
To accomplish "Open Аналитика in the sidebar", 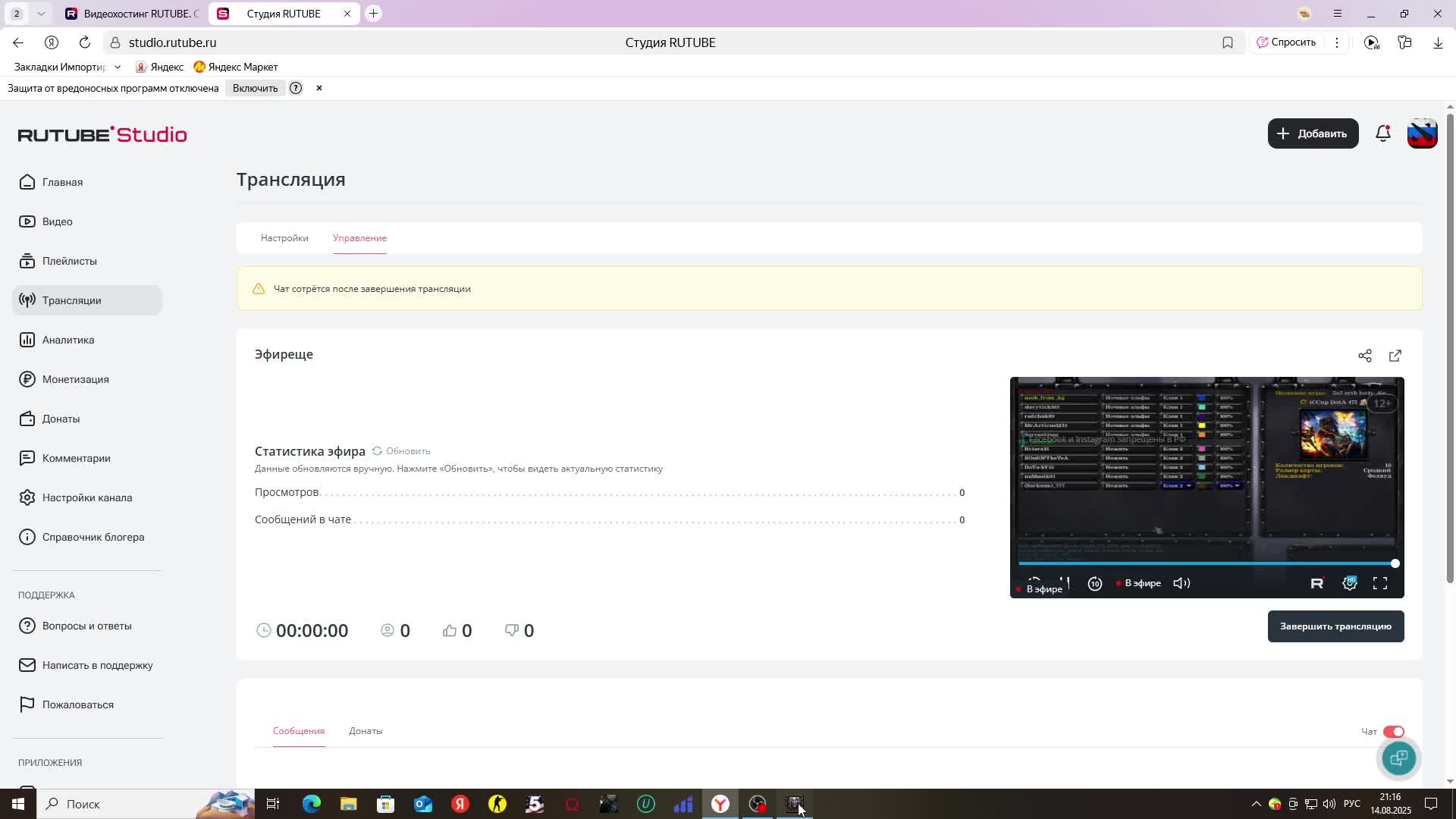I will point(68,340).
